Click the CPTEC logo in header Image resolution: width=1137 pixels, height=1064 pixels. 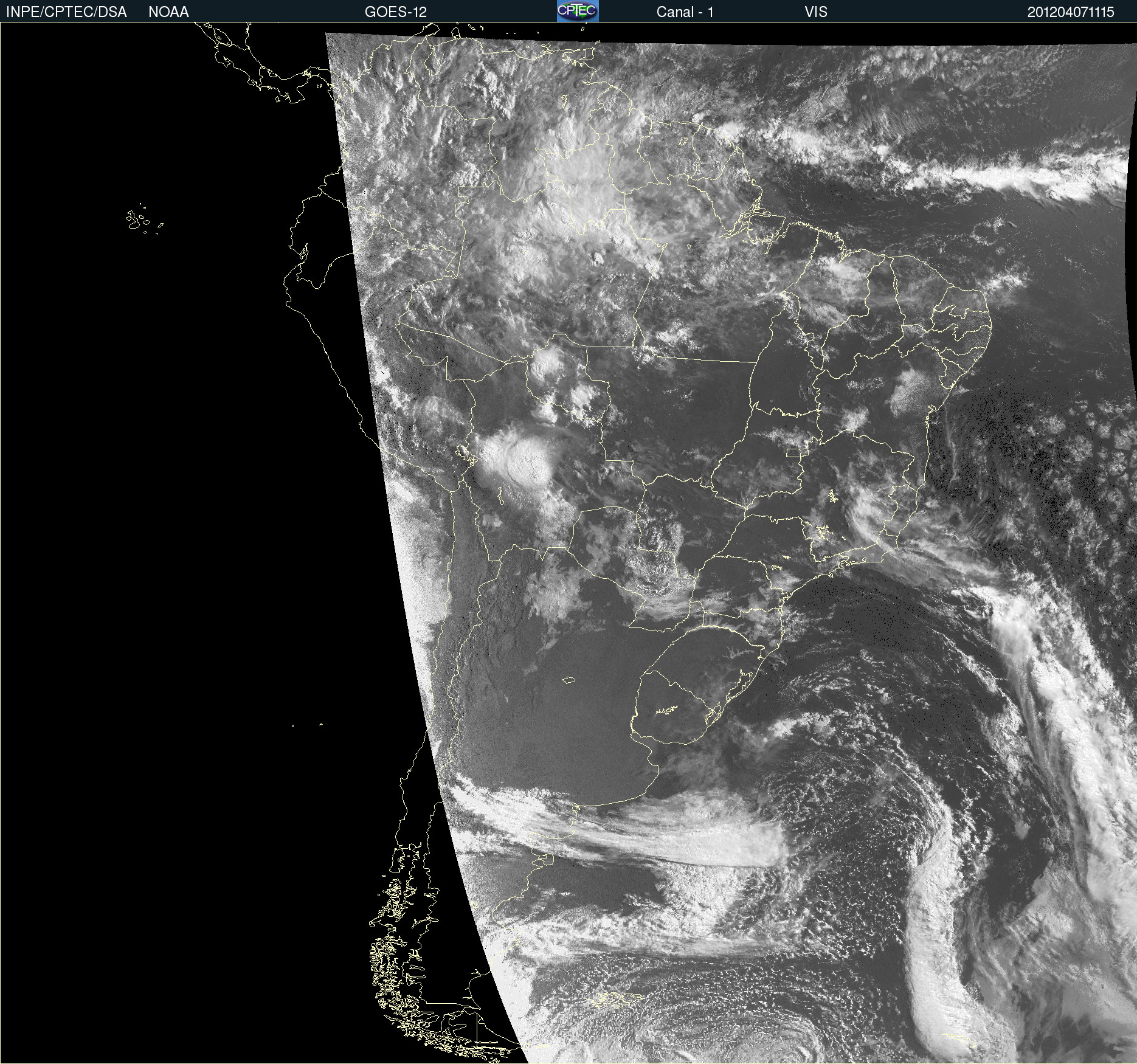pyautogui.click(x=578, y=11)
